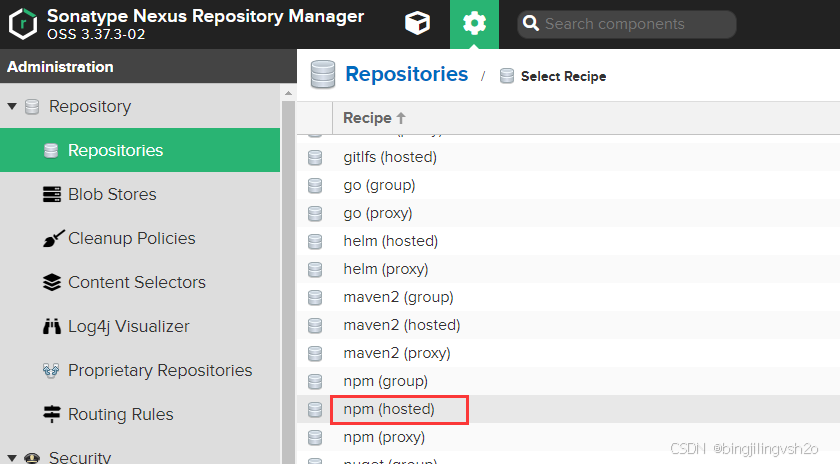Click the helm (proxy) row icon

pyautogui.click(x=315, y=269)
